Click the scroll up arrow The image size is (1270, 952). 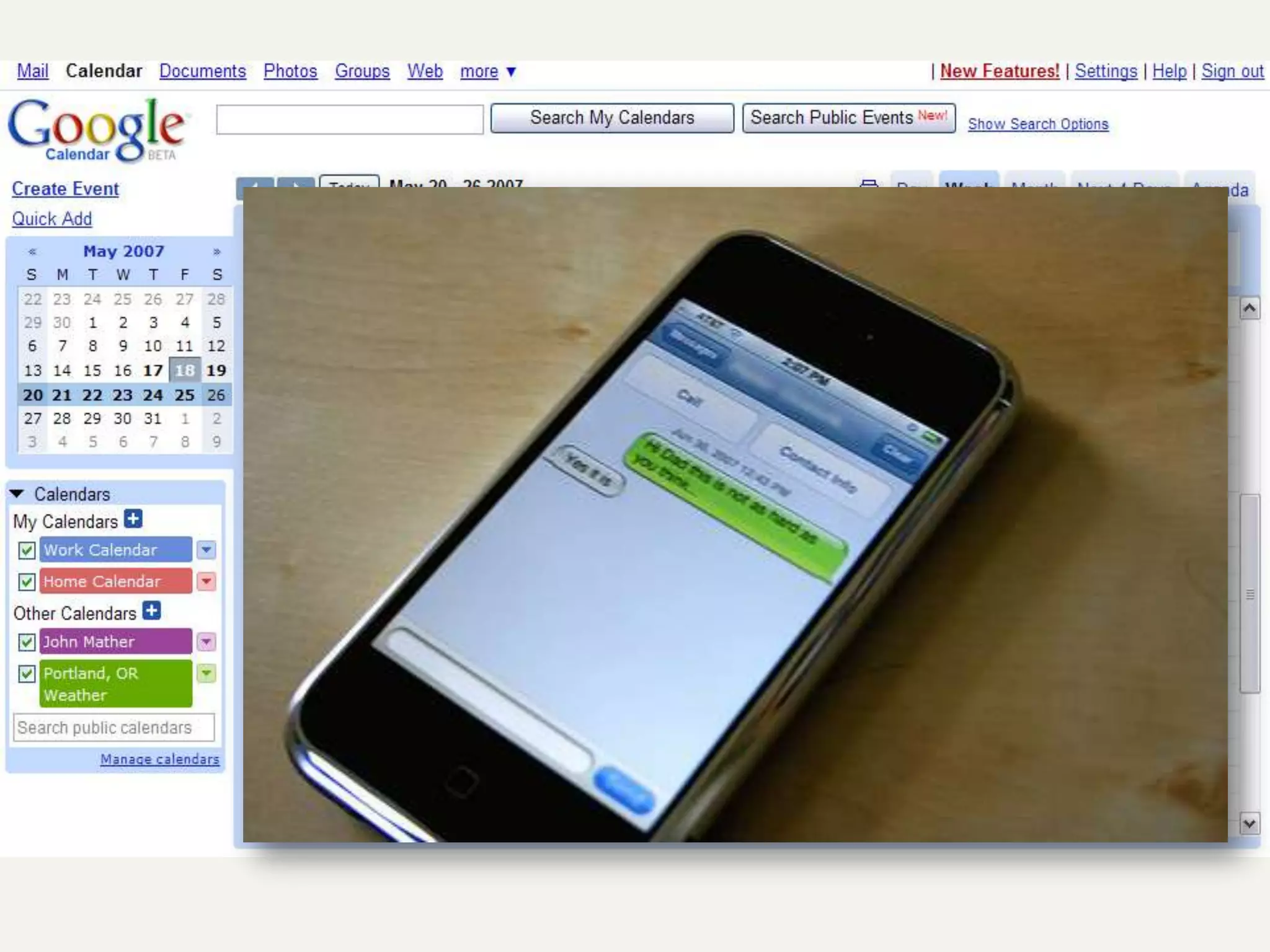point(1250,308)
